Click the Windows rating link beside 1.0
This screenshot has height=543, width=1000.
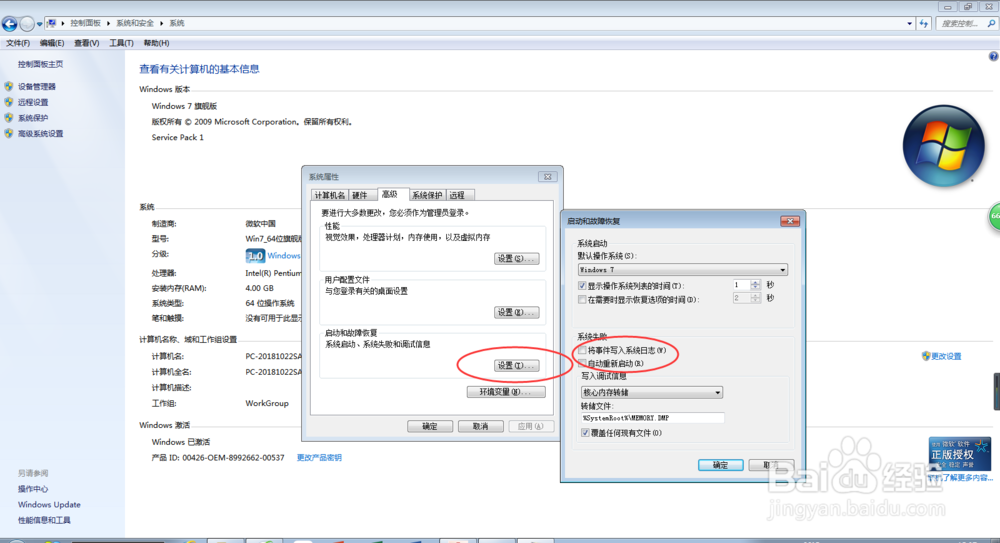coord(284,256)
